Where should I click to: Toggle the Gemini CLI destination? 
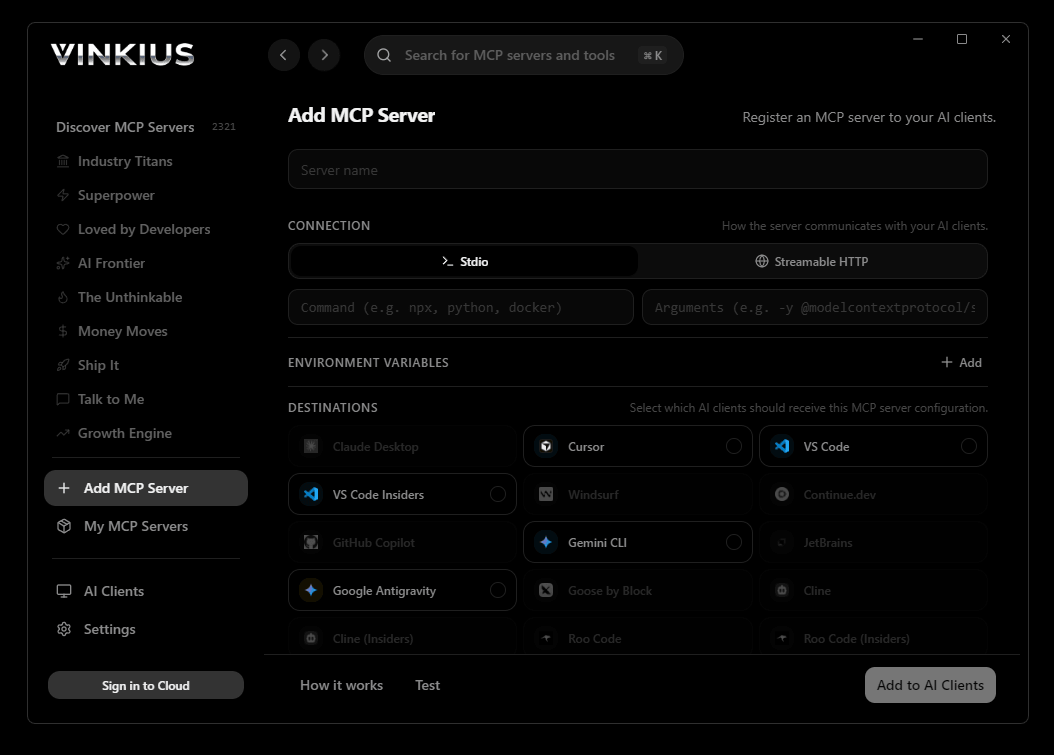pos(734,542)
